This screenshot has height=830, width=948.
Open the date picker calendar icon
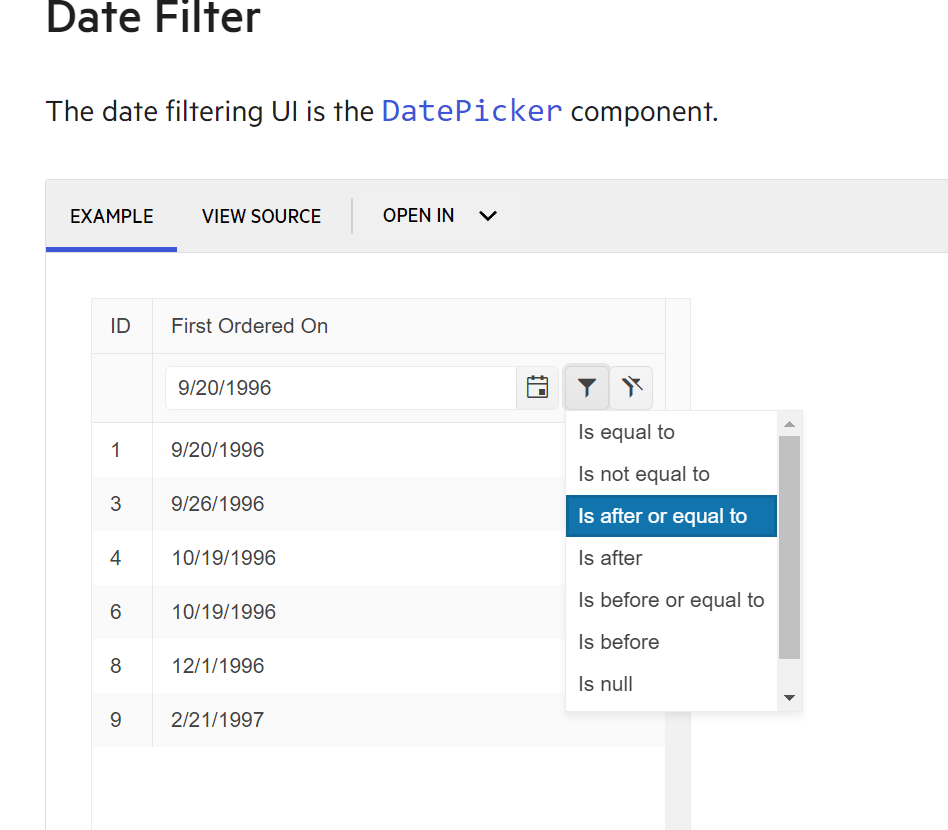538,387
